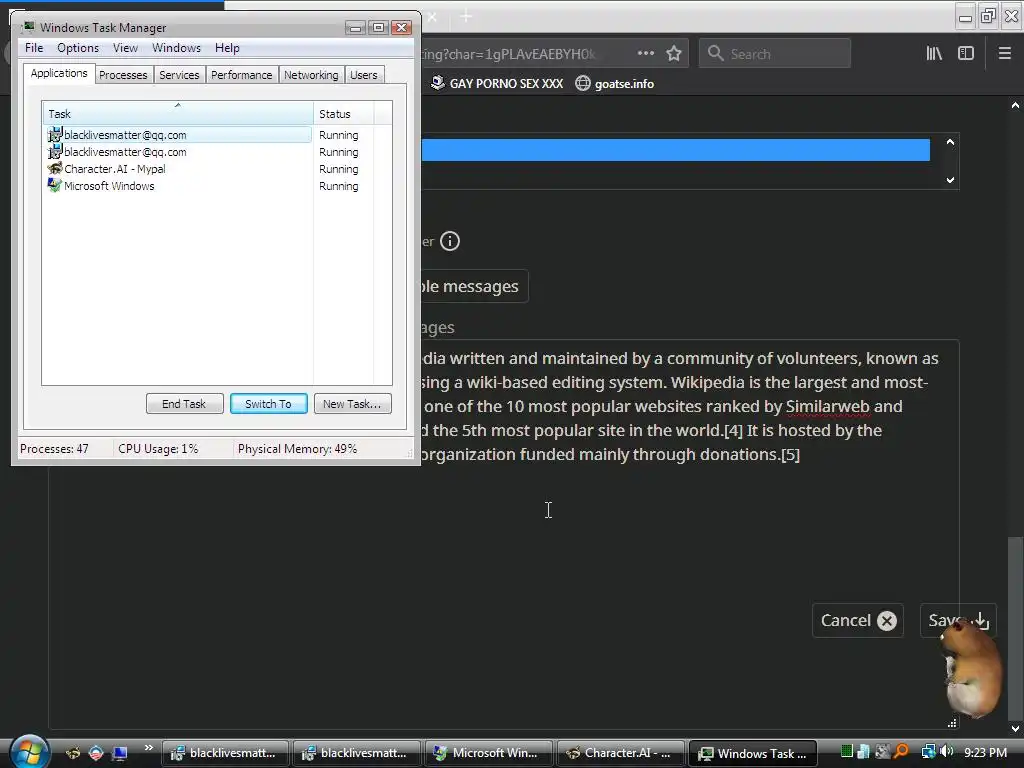Click the orange magnifier tray icon
Screen dimensions: 1024x768
click(902, 752)
